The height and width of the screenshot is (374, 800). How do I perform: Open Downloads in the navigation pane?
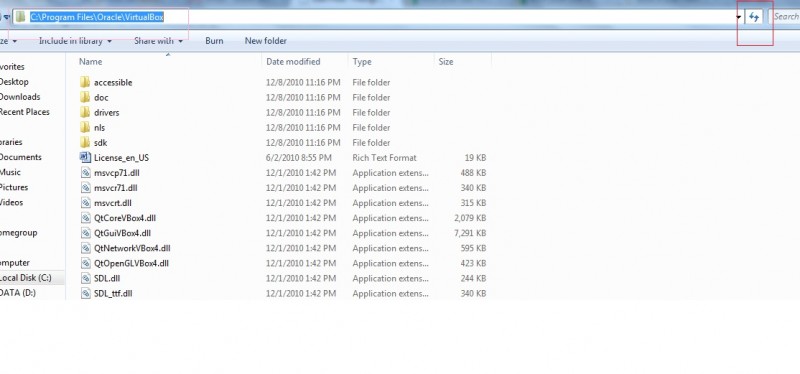point(20,97)
